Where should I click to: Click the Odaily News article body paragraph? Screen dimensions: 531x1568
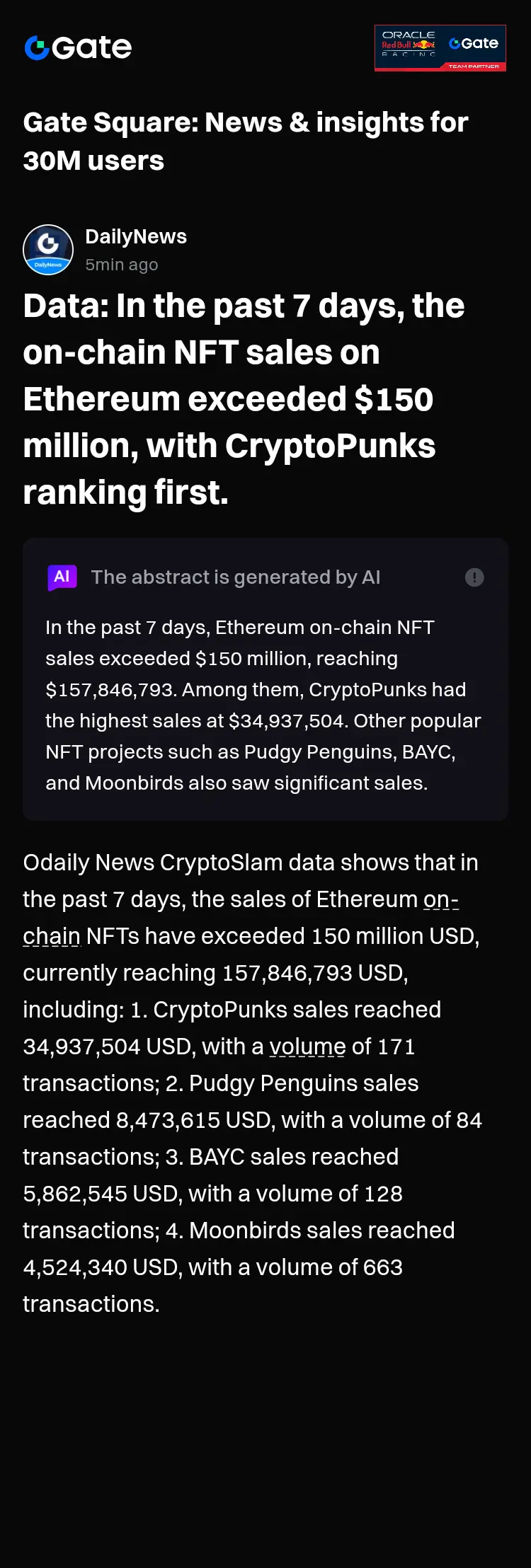(253, 1083)
